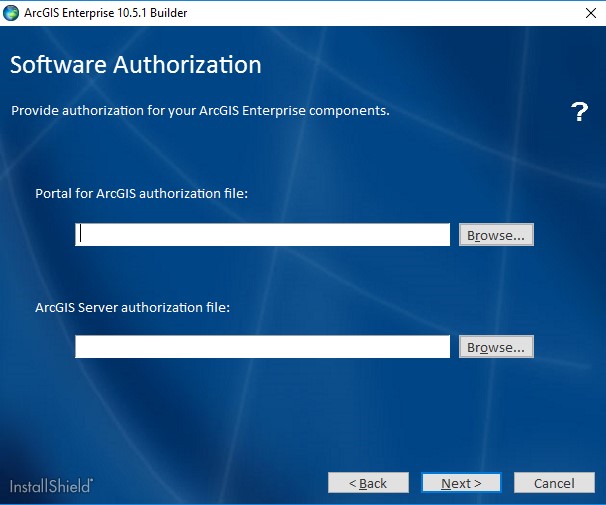This screenshot has height=505, width=606.
Task: Browse for ArcGIS Server authorization file
Action: (x=496, y=347)
